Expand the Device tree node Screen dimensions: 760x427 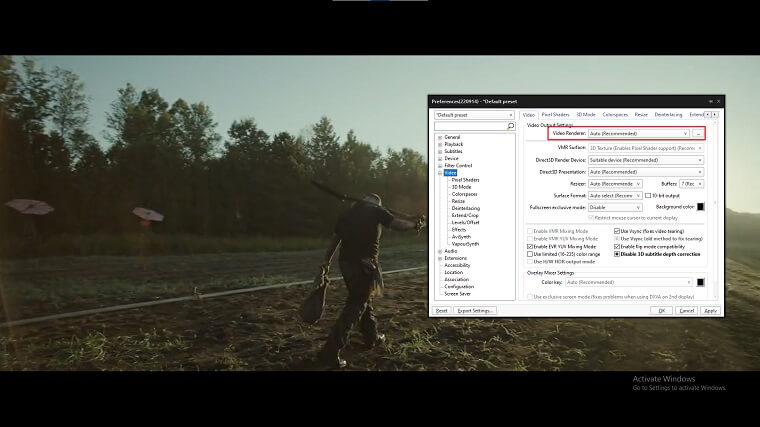point(440,158)
